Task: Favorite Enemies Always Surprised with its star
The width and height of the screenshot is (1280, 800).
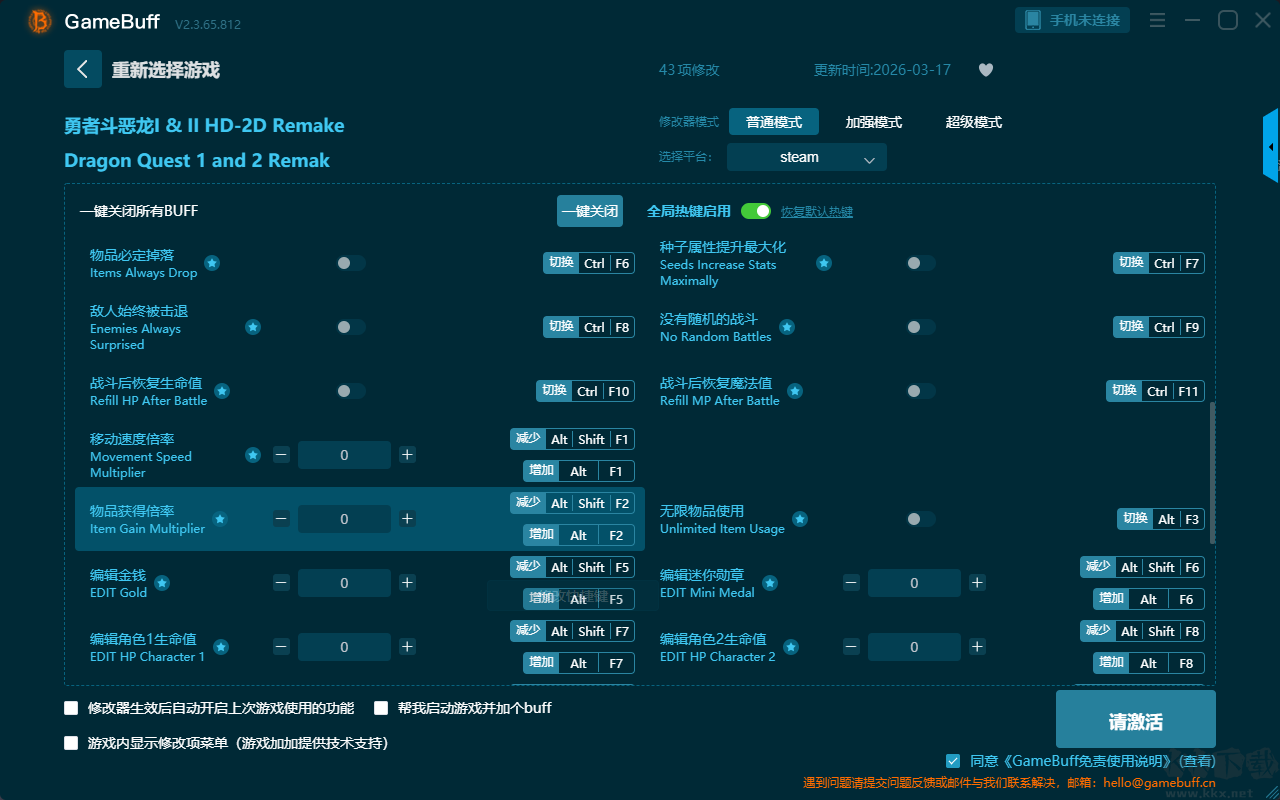Action: 253,327
